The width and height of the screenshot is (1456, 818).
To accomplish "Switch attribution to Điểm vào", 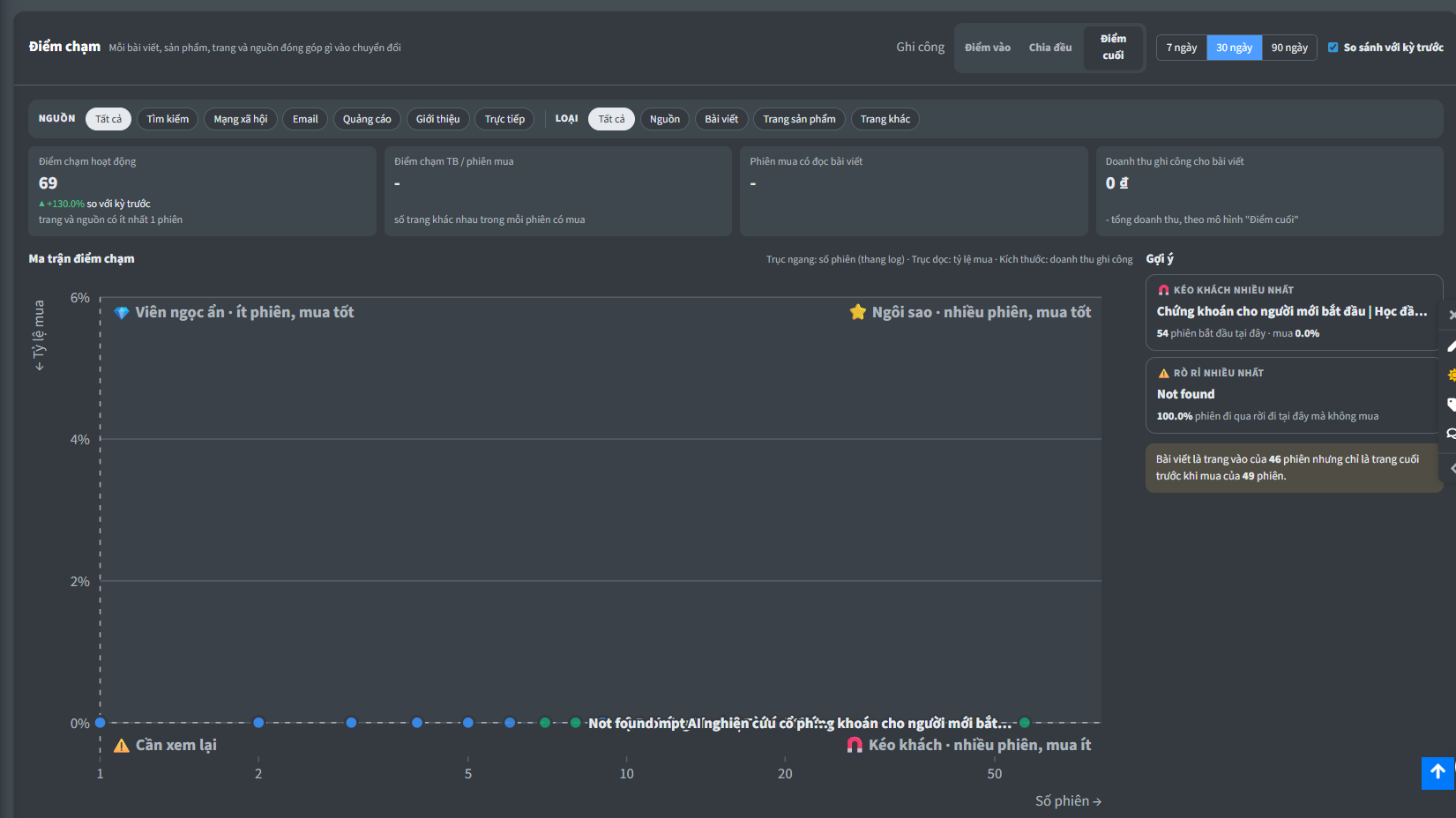I will pos(988,48).
